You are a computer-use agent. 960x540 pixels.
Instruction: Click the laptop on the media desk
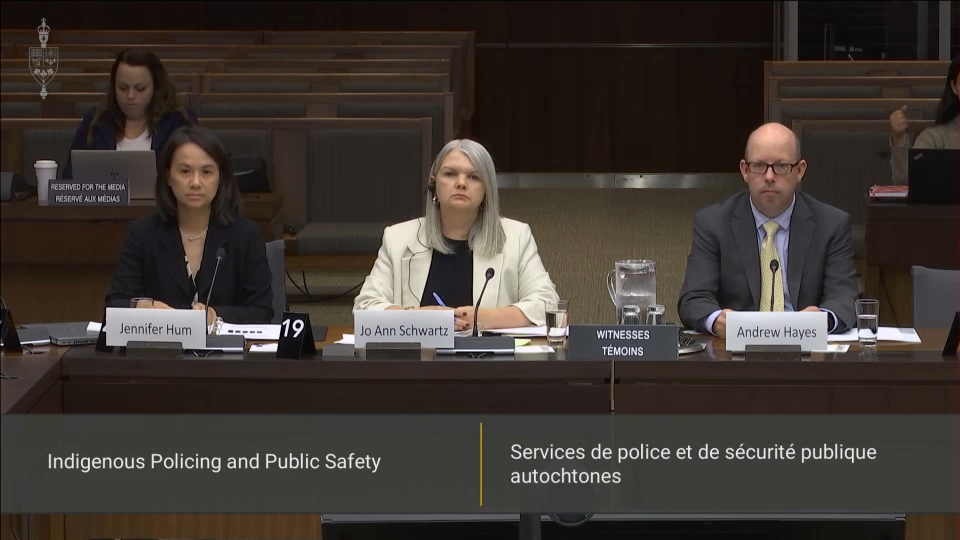[x=113, y=173]
